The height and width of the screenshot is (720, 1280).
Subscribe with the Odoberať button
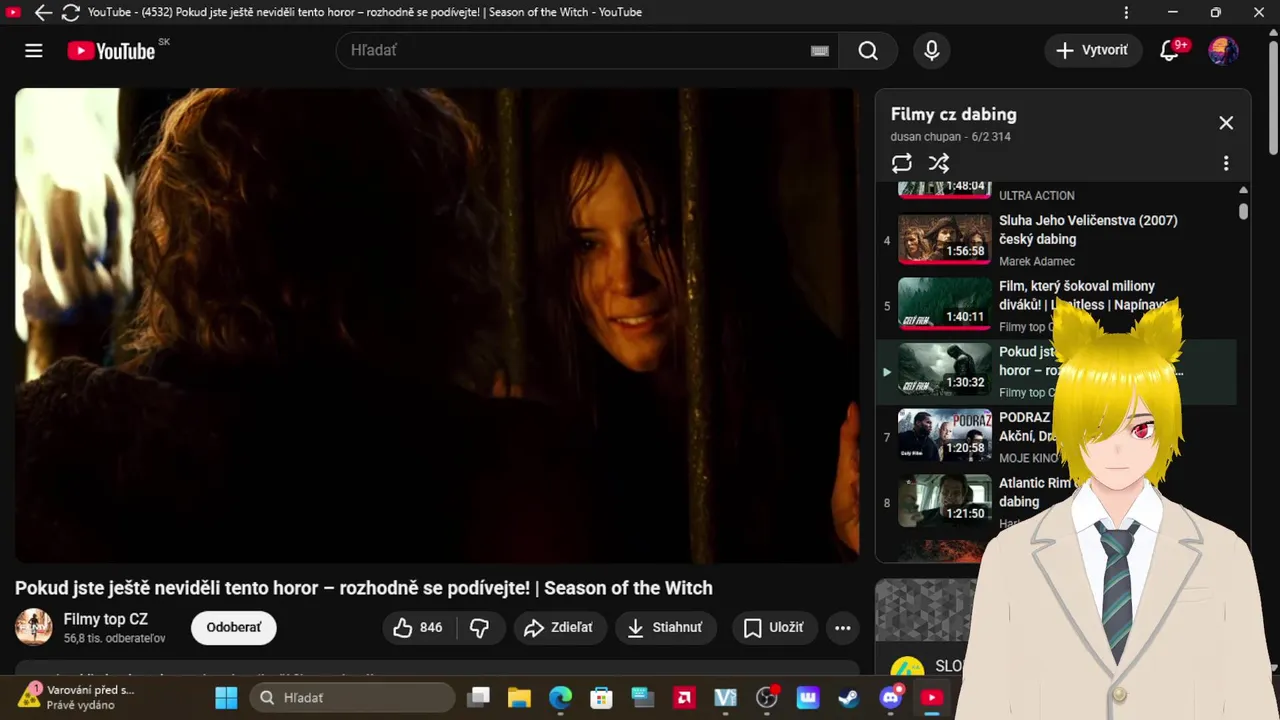pos(234,627)
